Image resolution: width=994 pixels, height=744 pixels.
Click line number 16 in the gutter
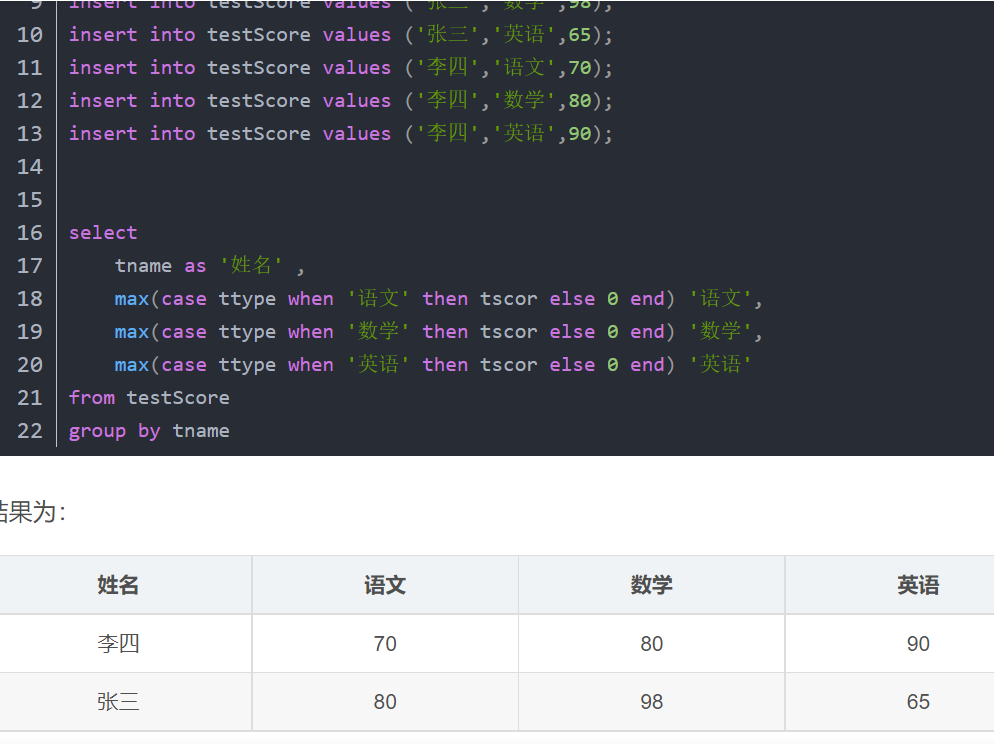click(30, 233)
